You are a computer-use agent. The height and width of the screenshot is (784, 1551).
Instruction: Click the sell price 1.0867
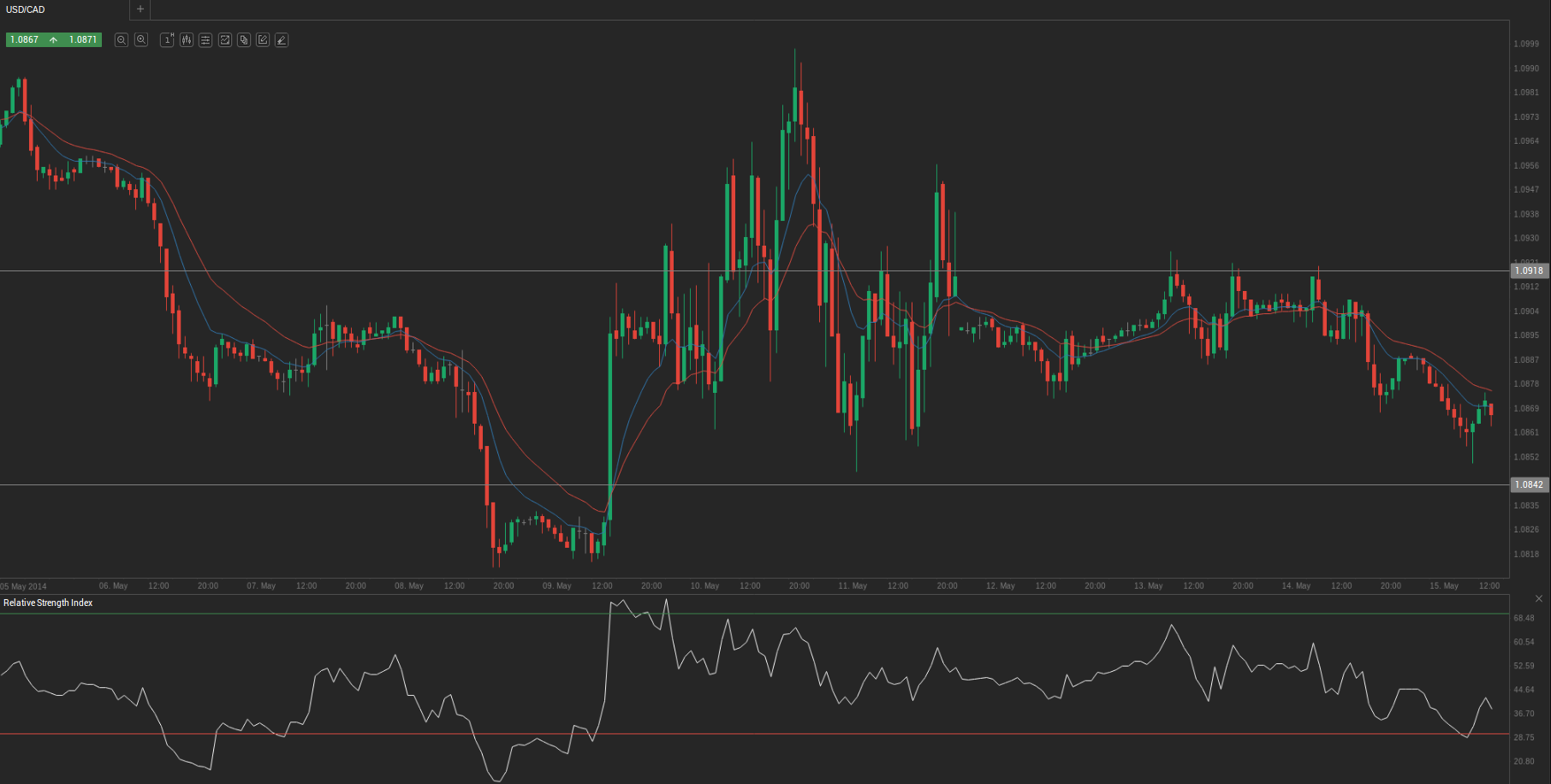click(25, 40)
